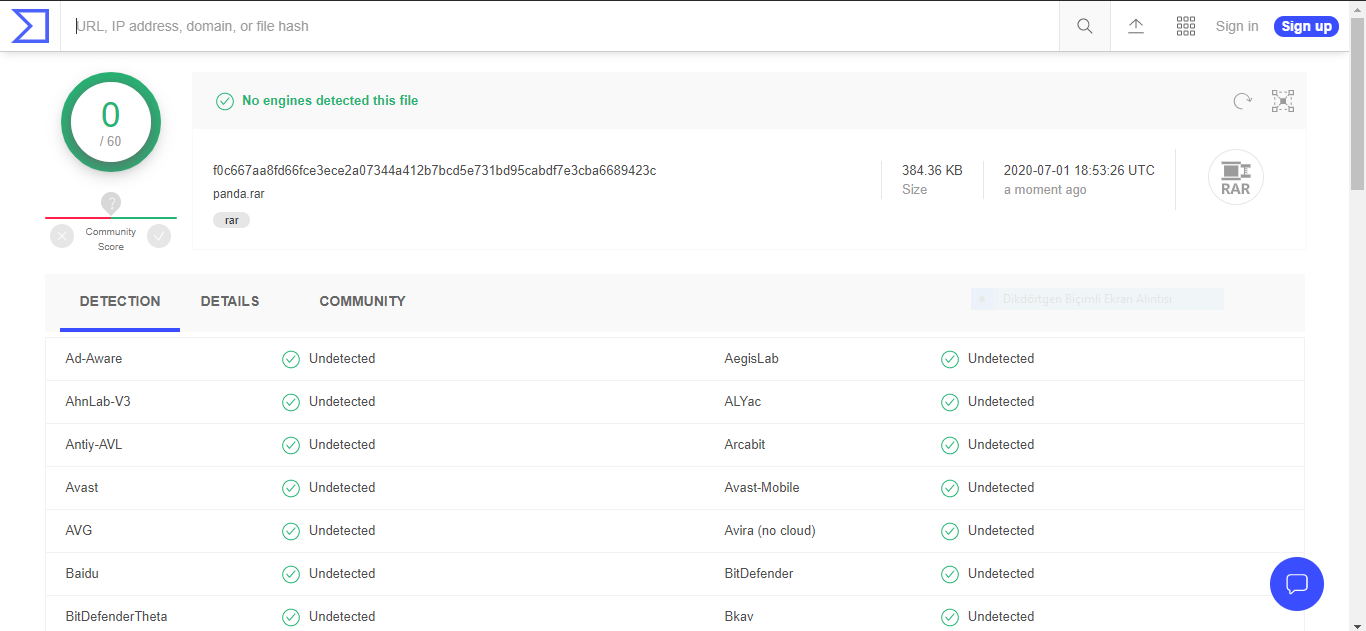The image size is (1366, 631).
Task: Switch to the COMMUNITY tab
Action: (x=362, y=301)
